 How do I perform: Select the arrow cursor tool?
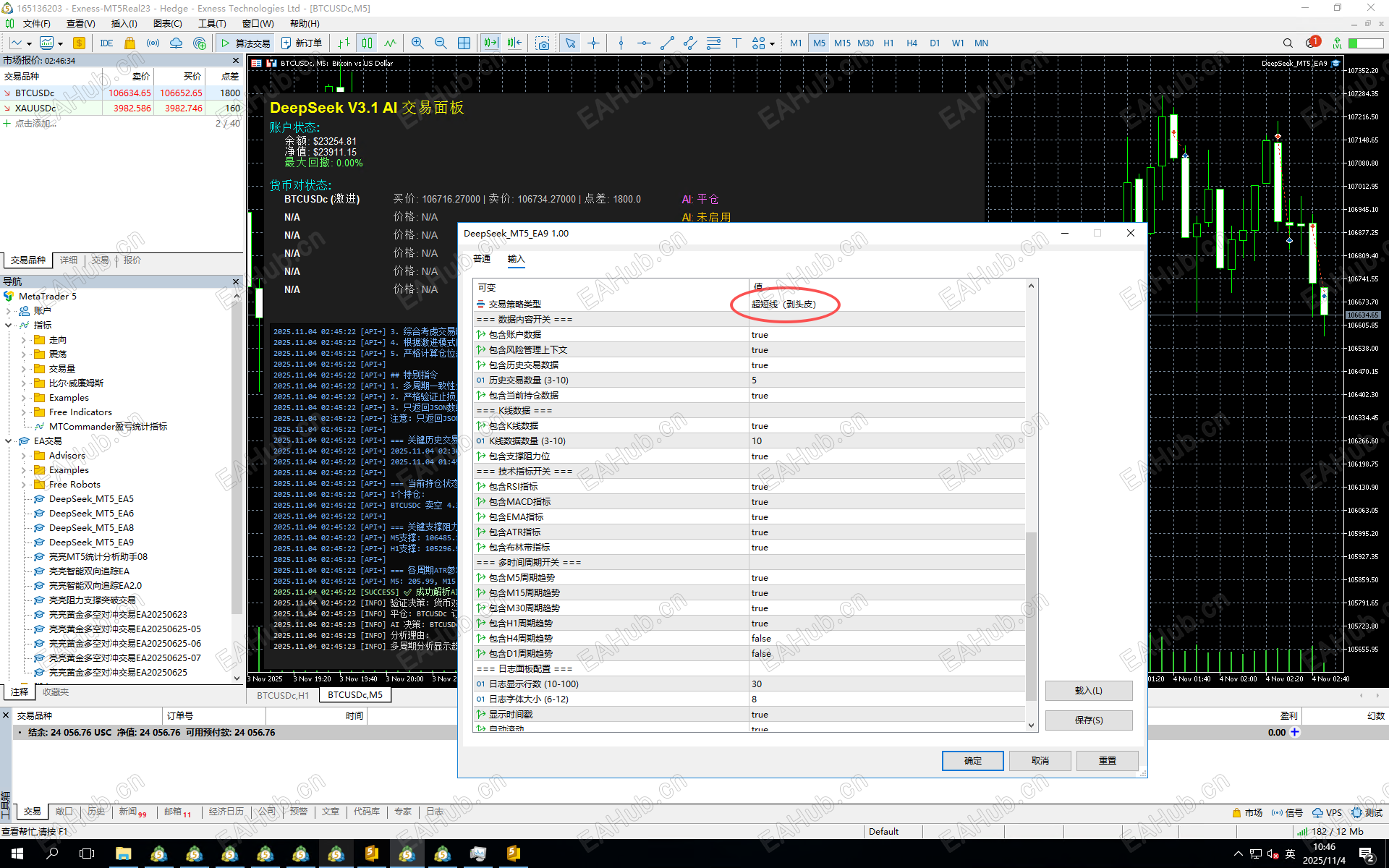(x=570, y=43)
